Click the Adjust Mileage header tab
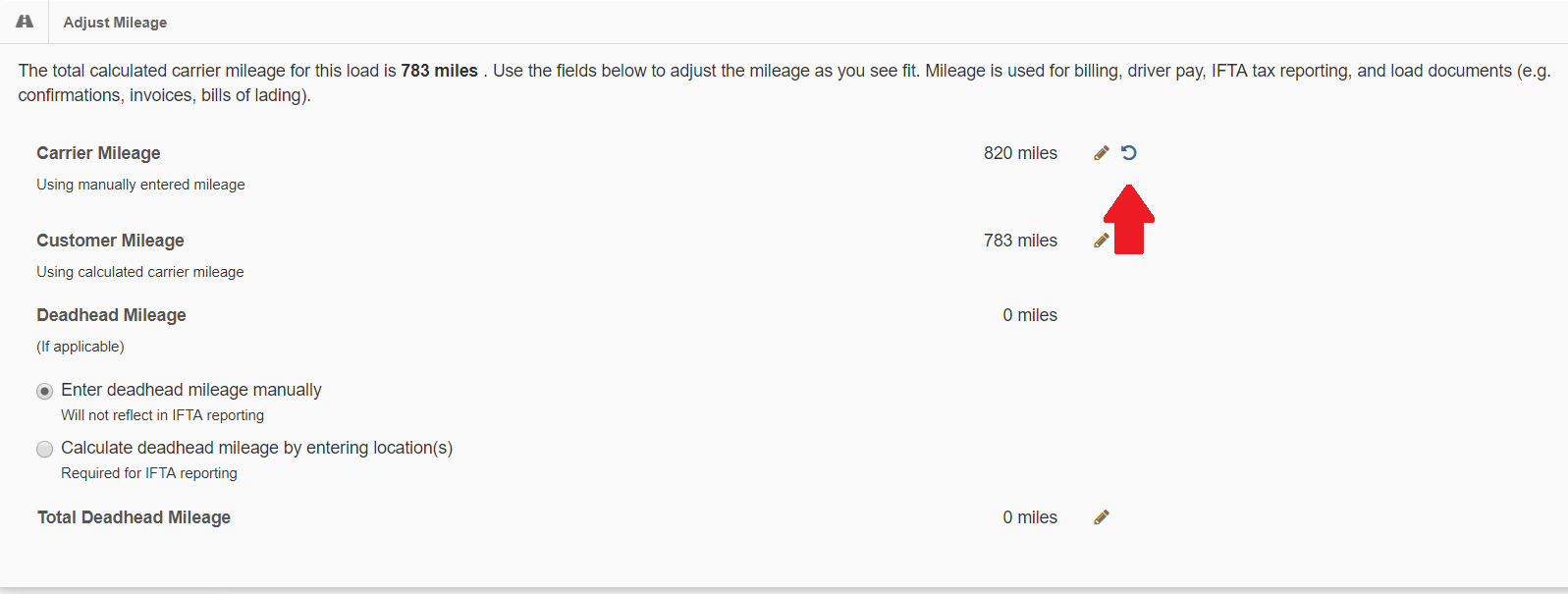This screenshot has height=594, width=1568. [115, 22]
